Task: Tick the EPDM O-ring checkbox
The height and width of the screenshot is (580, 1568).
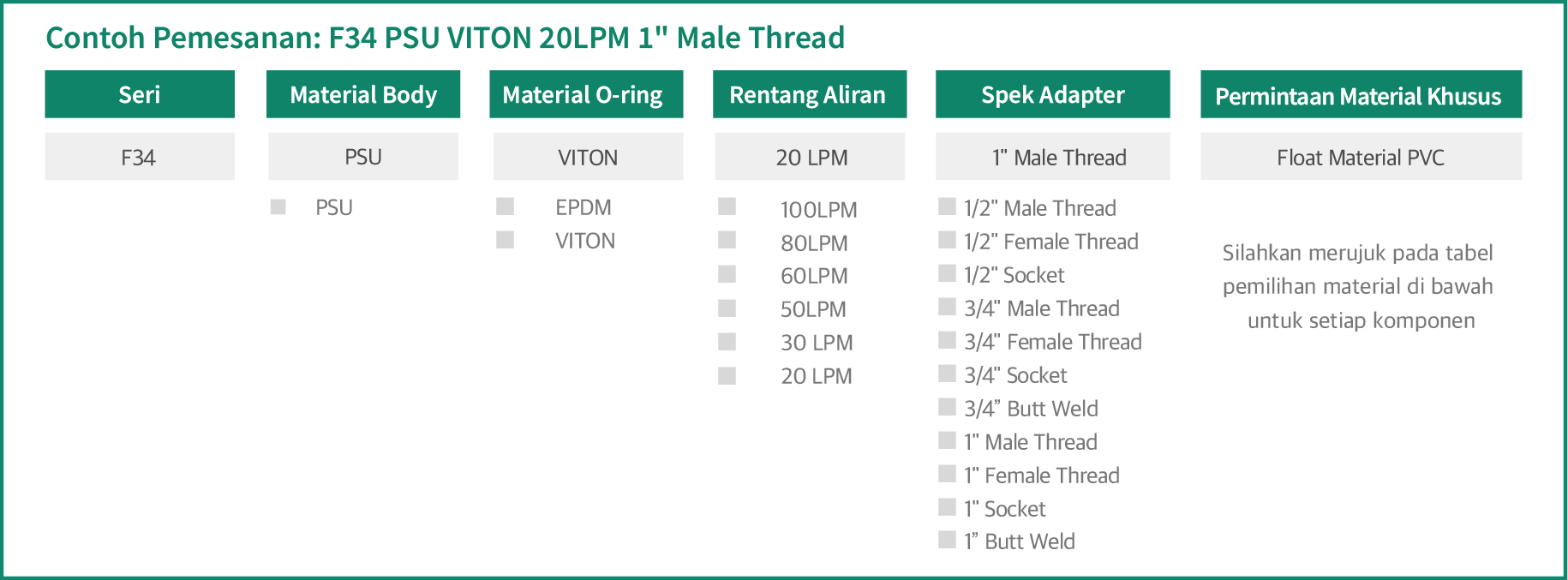Action: [x=506, y=206]
